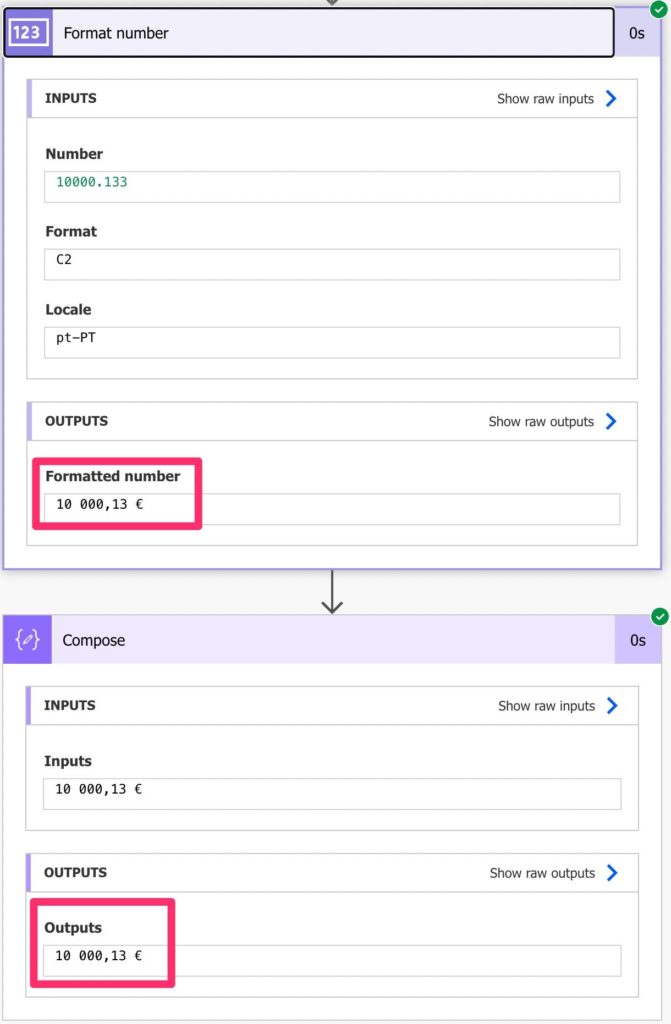Click the blue chevron beside Show raw inputs

611,98
